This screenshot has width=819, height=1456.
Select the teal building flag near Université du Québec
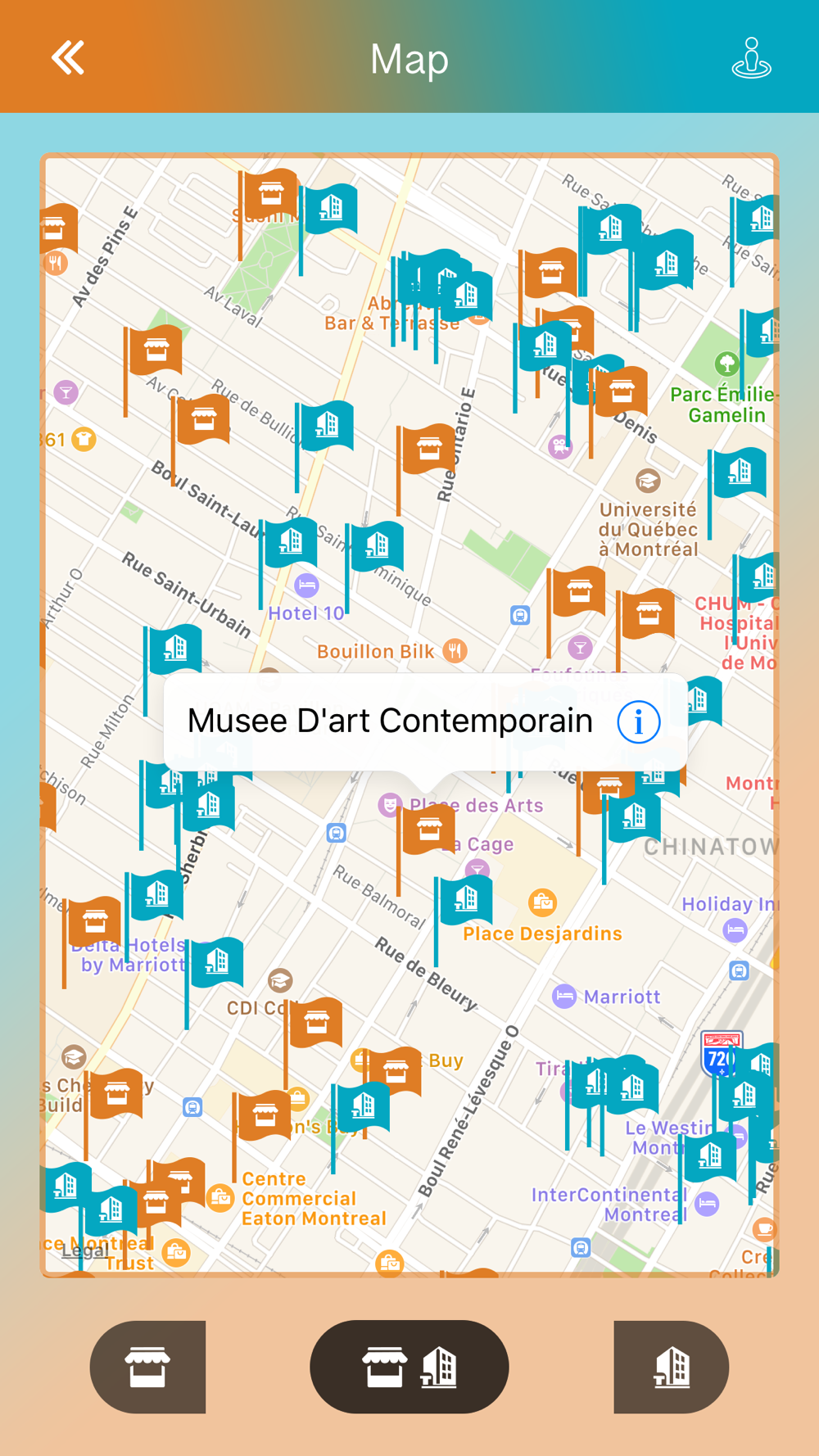pyautogui.click(x=740, y=472)
